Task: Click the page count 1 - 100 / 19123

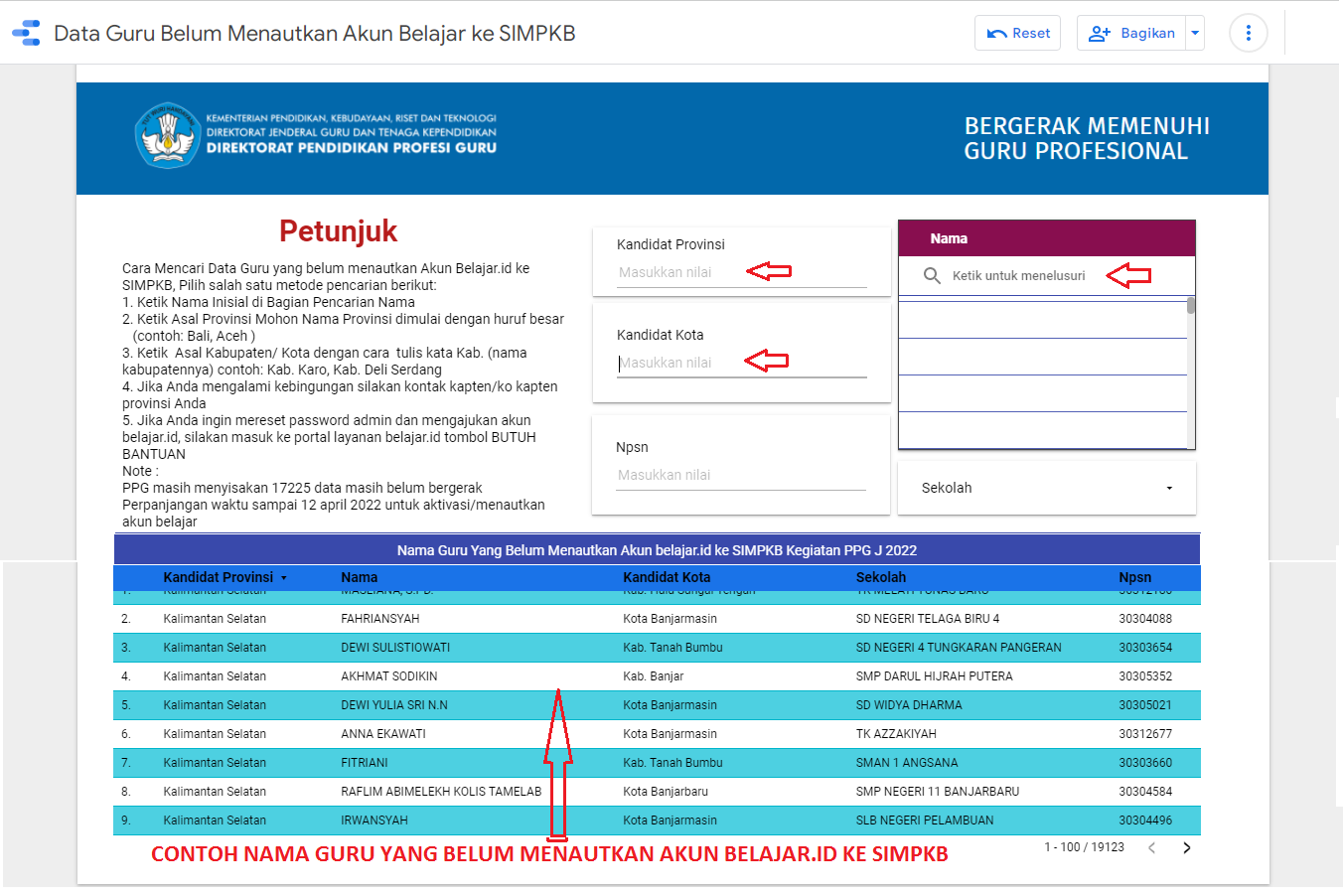Action: coord(1084,847)
